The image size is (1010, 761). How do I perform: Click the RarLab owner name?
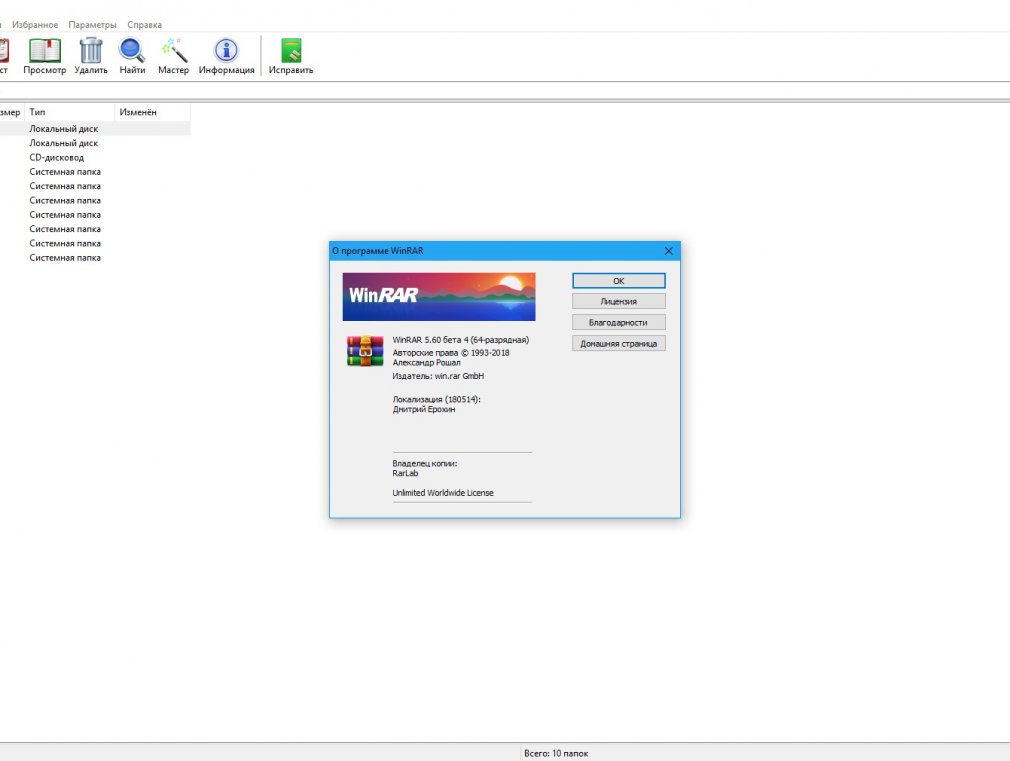coord(405,473)
